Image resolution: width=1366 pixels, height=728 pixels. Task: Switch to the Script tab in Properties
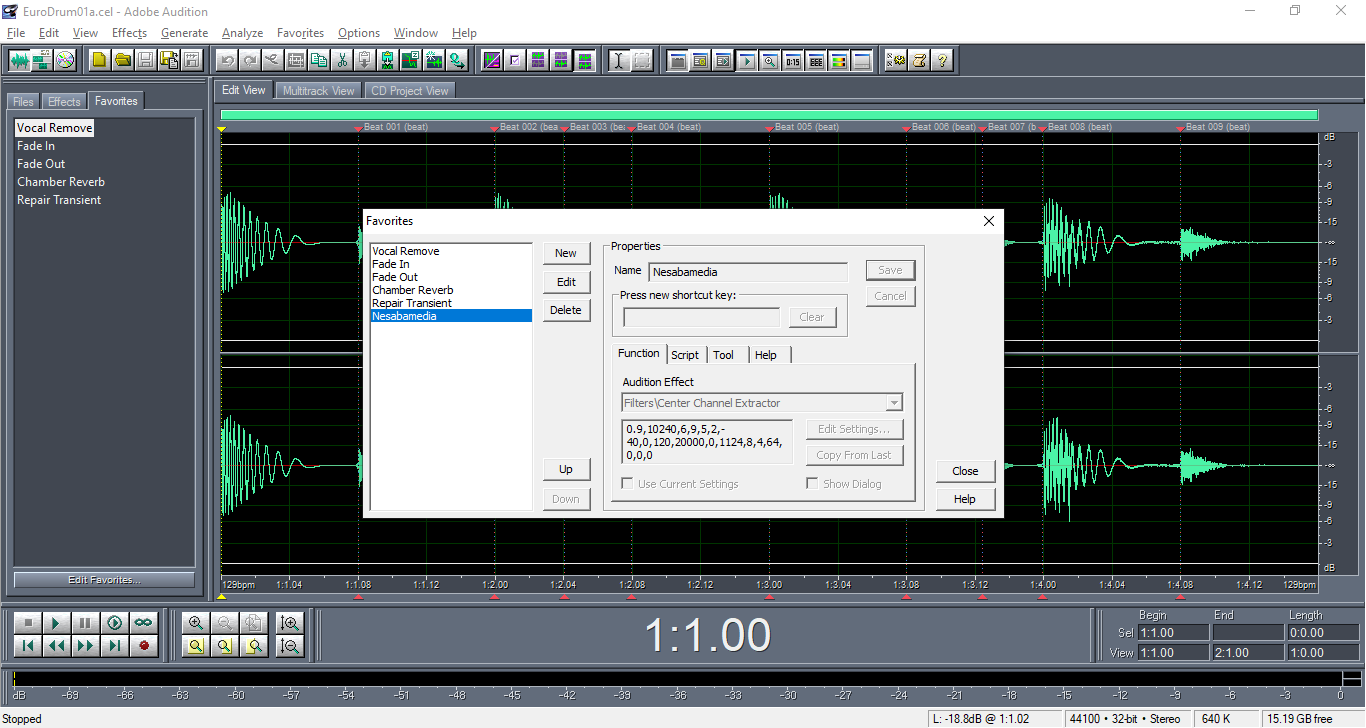click(x=685, y=355)
